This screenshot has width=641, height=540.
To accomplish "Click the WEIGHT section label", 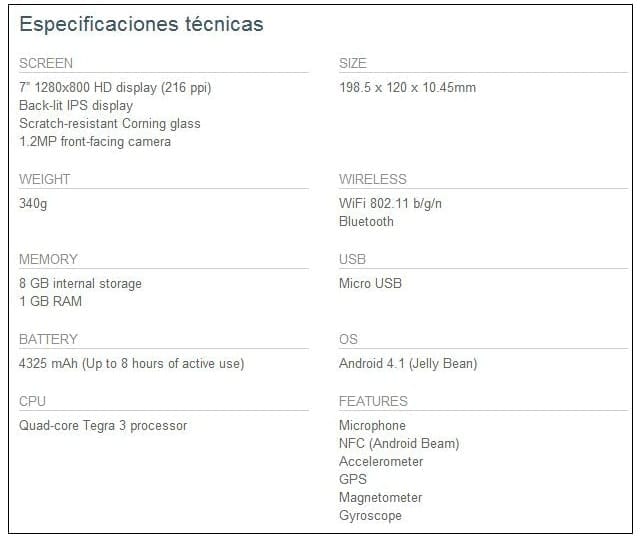I will point(45,180).
